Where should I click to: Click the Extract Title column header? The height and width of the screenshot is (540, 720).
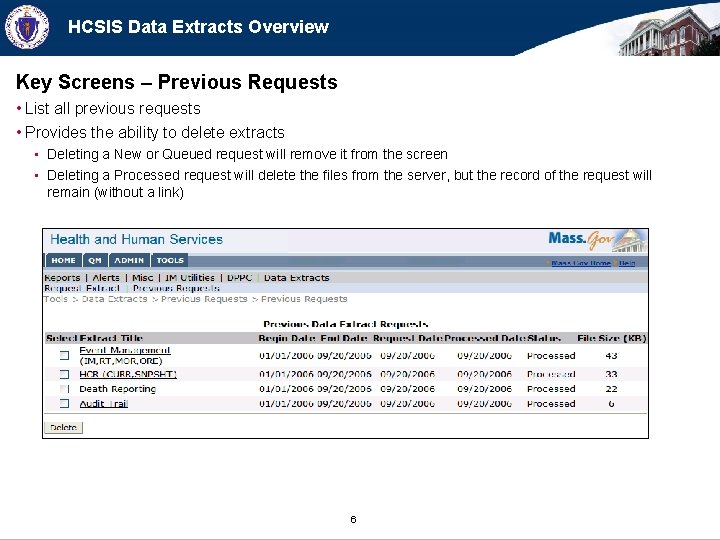pyautogui.click(x=111, y=338)
